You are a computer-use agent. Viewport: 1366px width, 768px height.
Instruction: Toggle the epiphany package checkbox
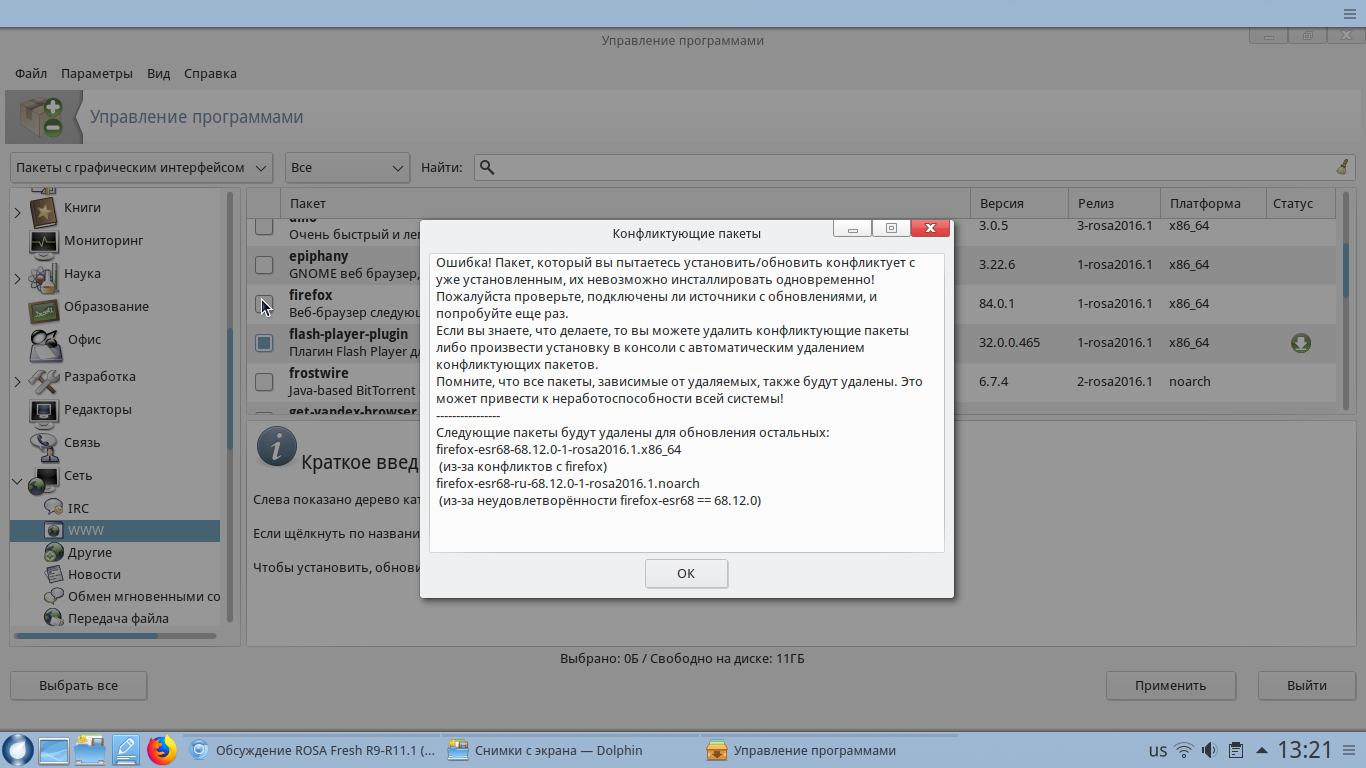pos(264,265)
